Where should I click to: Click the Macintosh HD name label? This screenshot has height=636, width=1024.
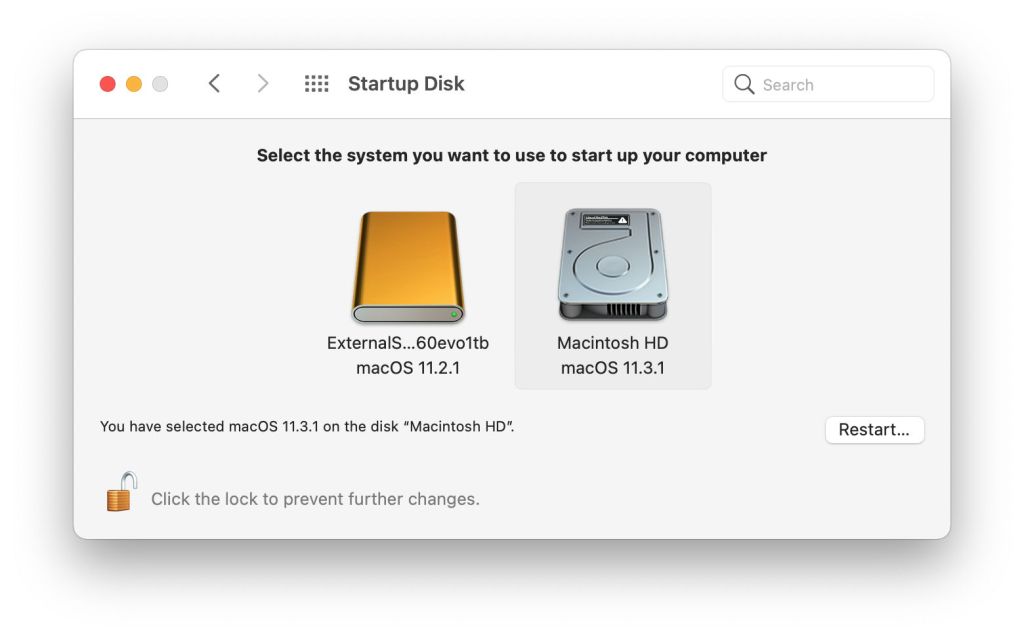[x=612, y=343]
